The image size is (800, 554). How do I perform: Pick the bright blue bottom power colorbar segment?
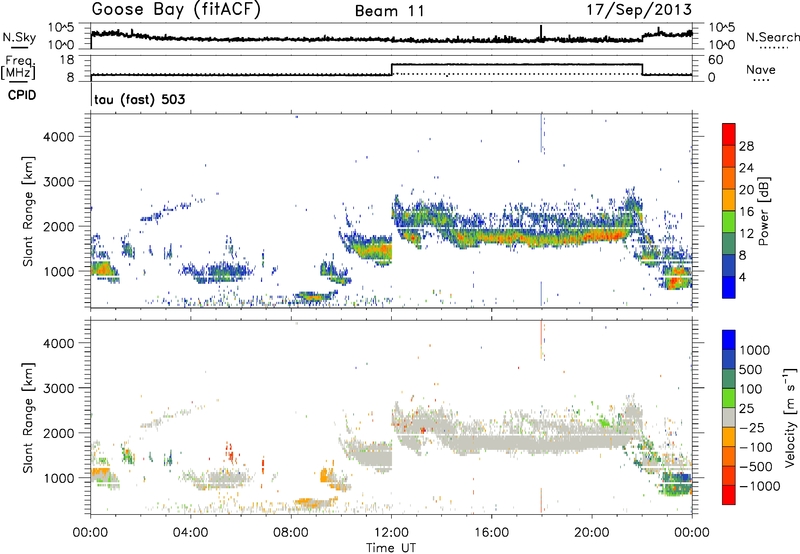(729, 287)
